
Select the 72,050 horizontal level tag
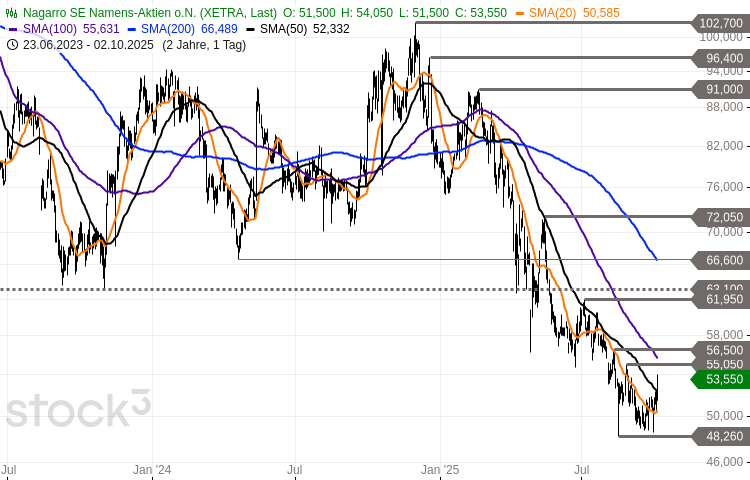coord(720,217)
